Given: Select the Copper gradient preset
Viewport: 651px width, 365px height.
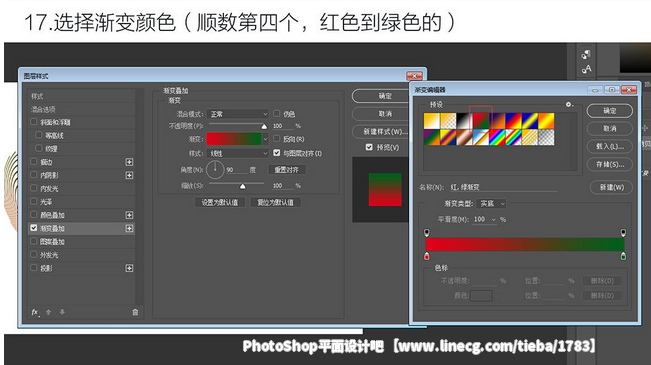Looking at the screenshot, I should pyautogui.click(x=464, y=137).
